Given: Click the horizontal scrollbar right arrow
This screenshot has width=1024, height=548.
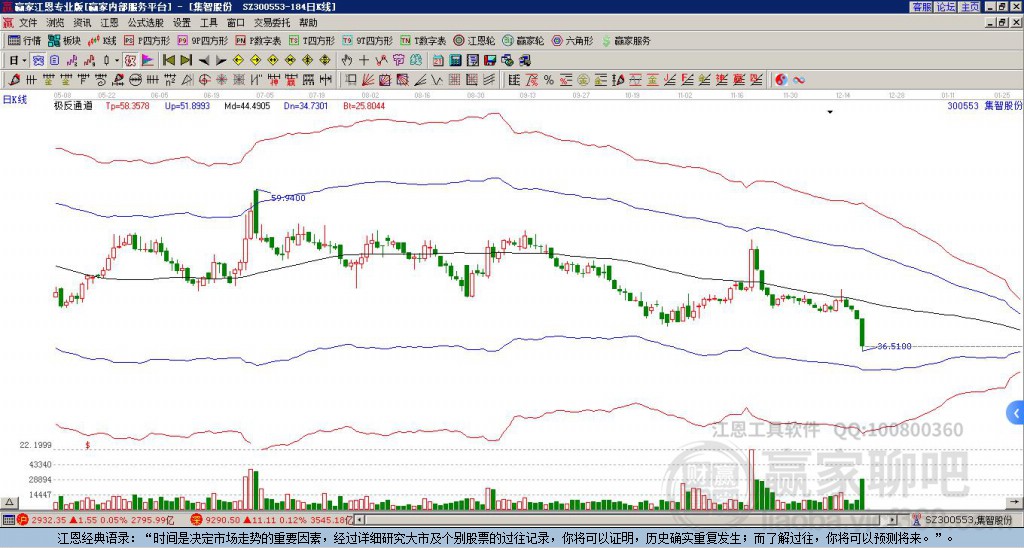Looking at the screenshot, I should [892, 520].
